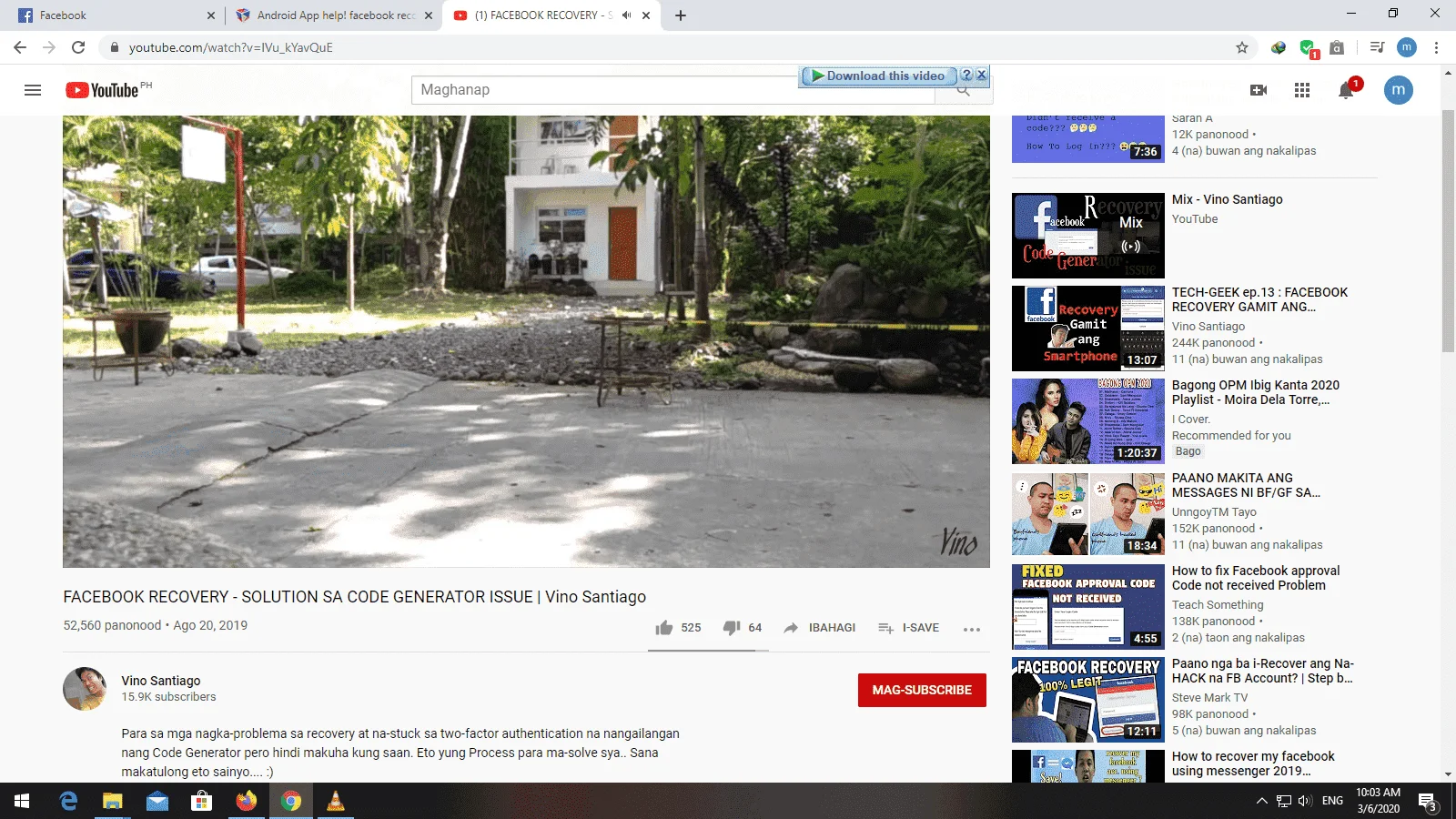Click the extension with red badge
Screen dimensions: 1456x819
[1309, 48]
